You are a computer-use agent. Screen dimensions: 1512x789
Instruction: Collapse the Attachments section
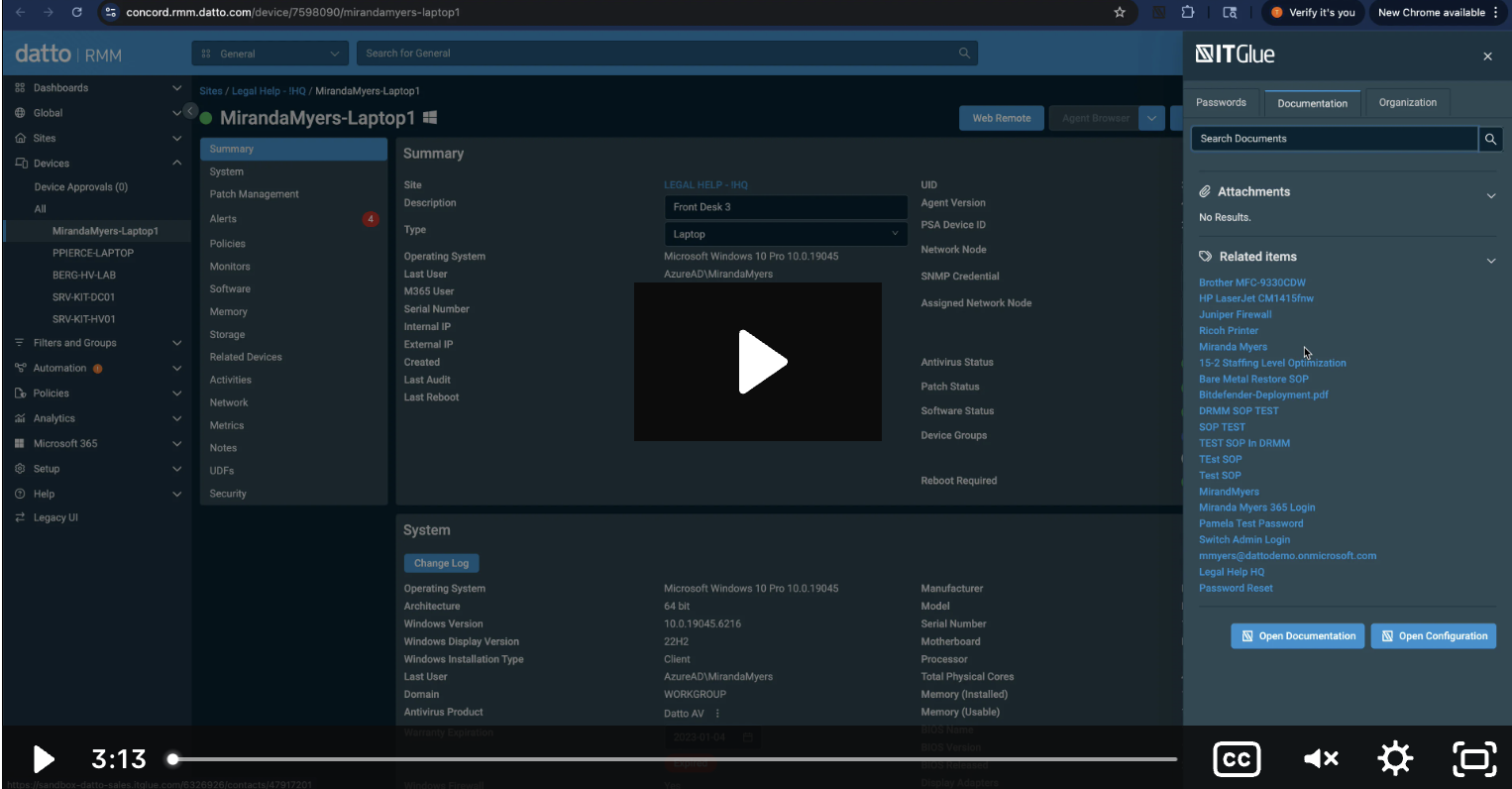point(1490,196)
